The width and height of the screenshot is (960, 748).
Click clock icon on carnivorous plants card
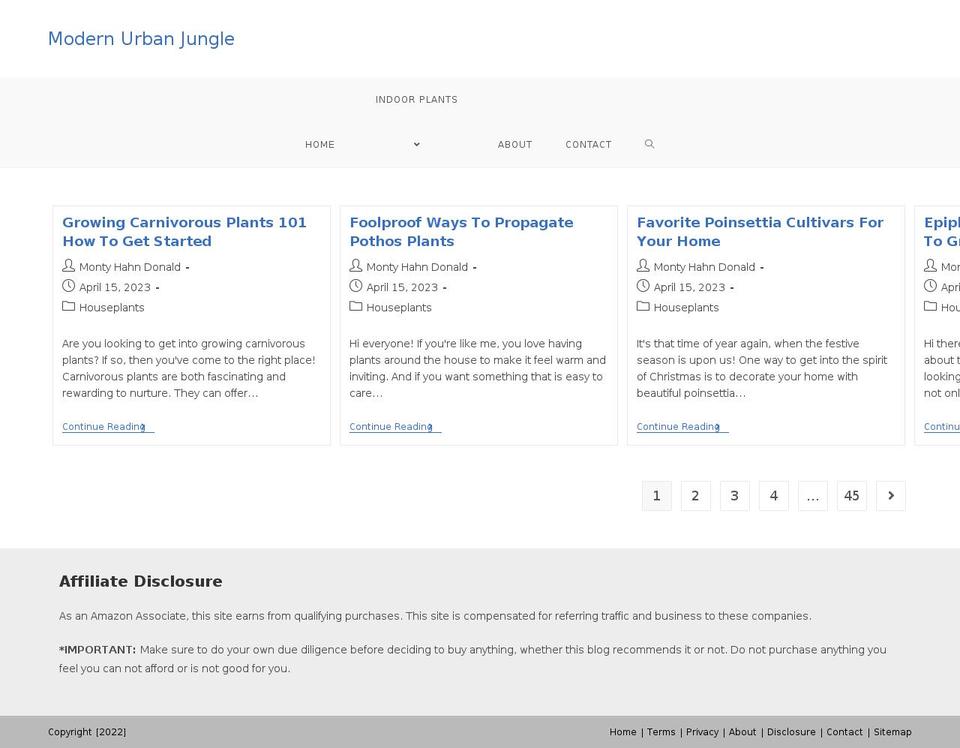click(69, 286)
